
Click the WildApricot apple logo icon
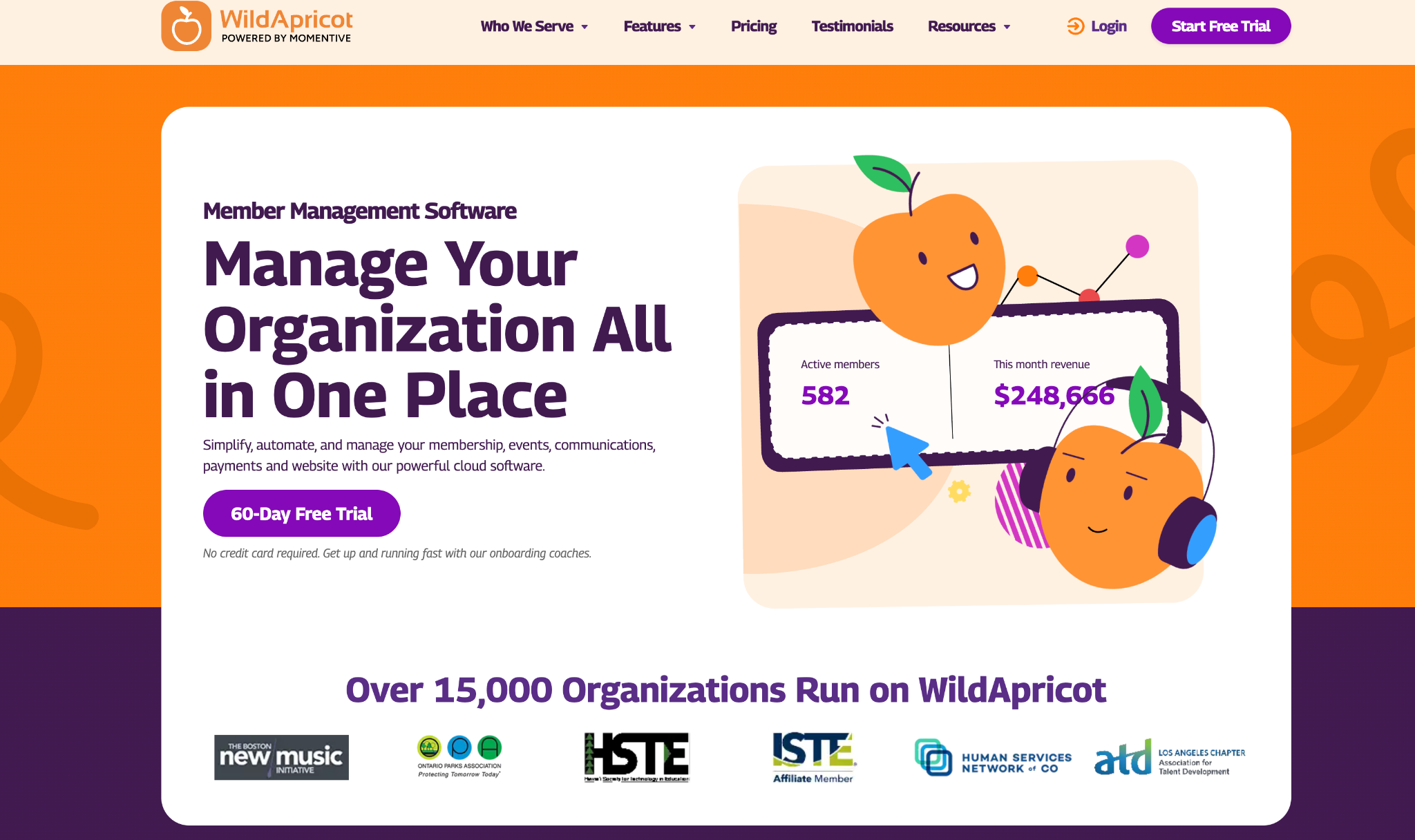(186, 26)
